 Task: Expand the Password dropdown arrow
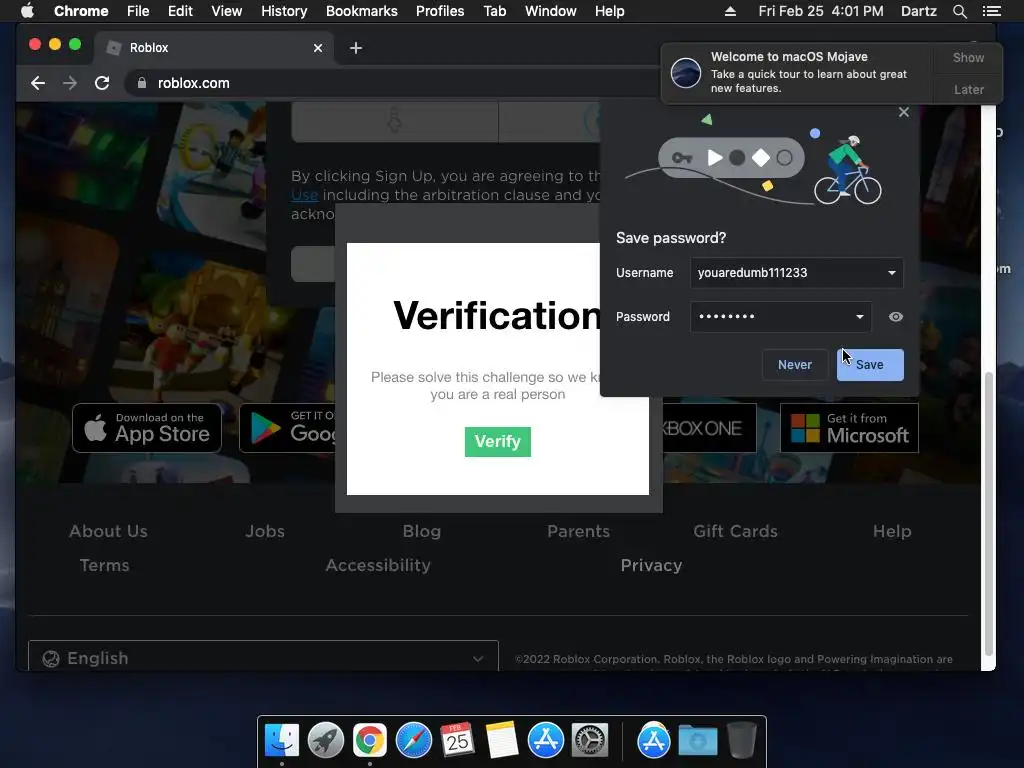tap(860, 317)
